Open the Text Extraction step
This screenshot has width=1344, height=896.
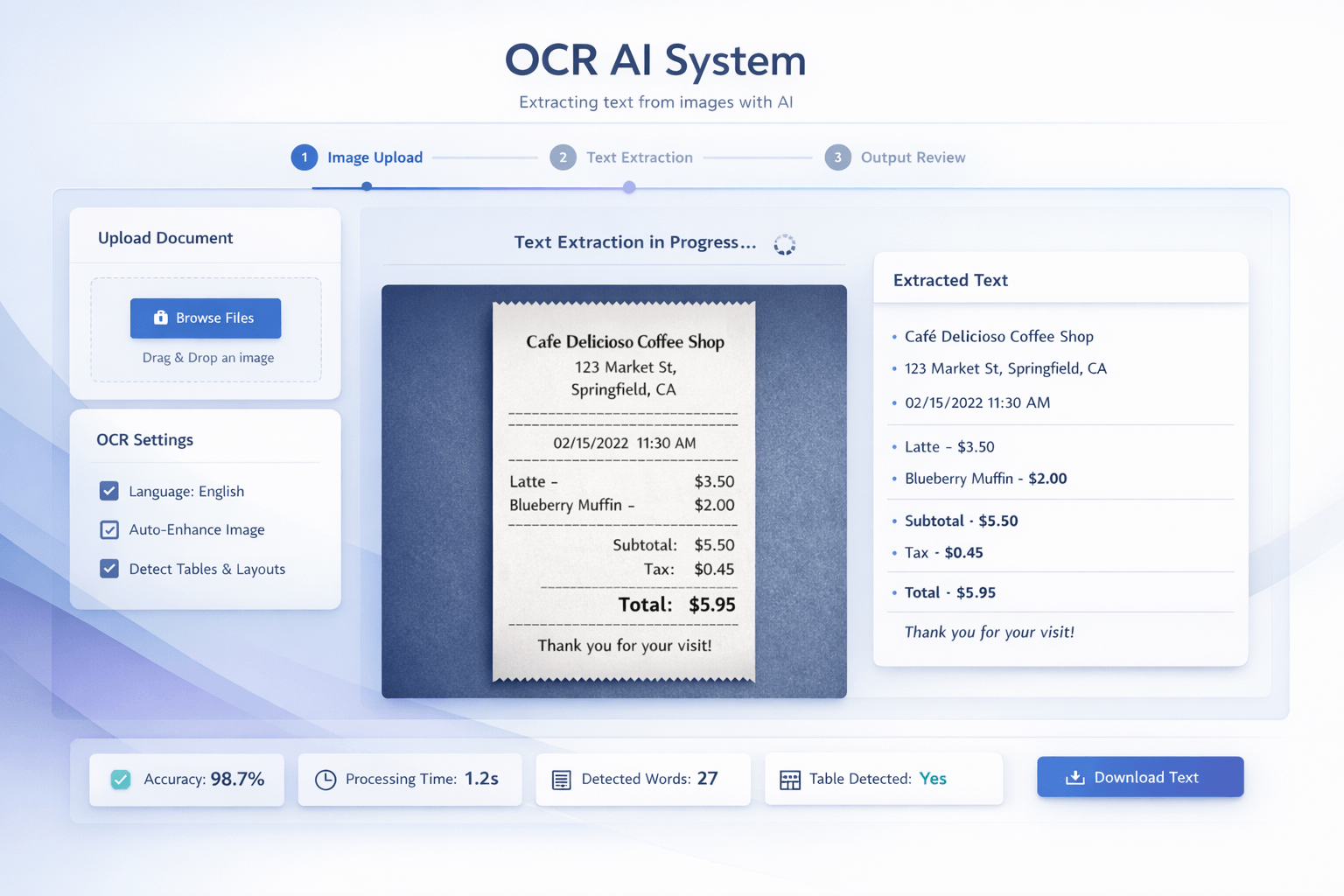point(640,157)
